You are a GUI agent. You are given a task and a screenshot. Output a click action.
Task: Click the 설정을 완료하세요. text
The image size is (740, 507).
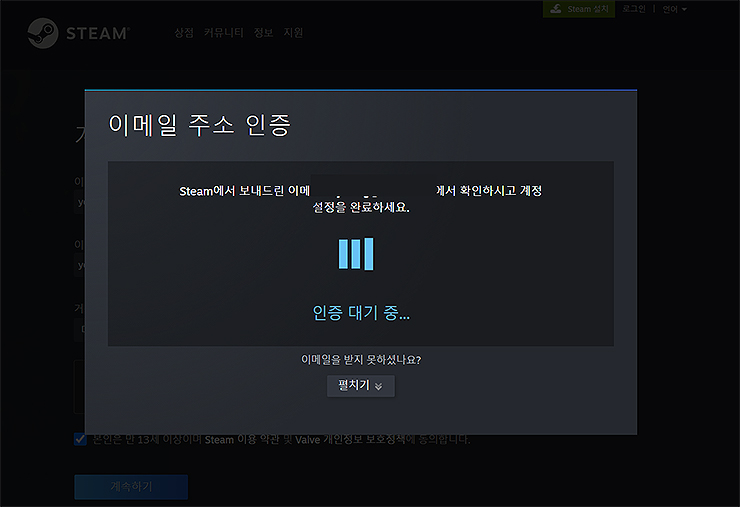pos(361,207)
